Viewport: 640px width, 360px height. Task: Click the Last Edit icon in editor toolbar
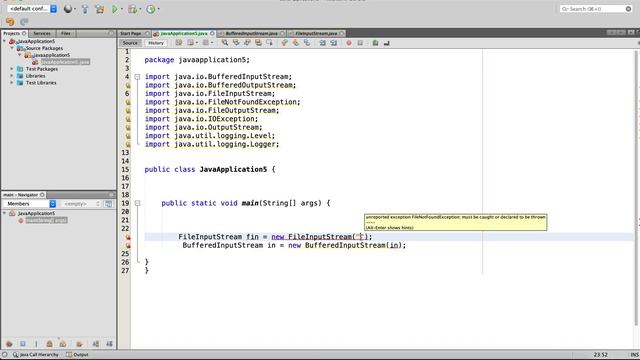click(x=179, y=43)
